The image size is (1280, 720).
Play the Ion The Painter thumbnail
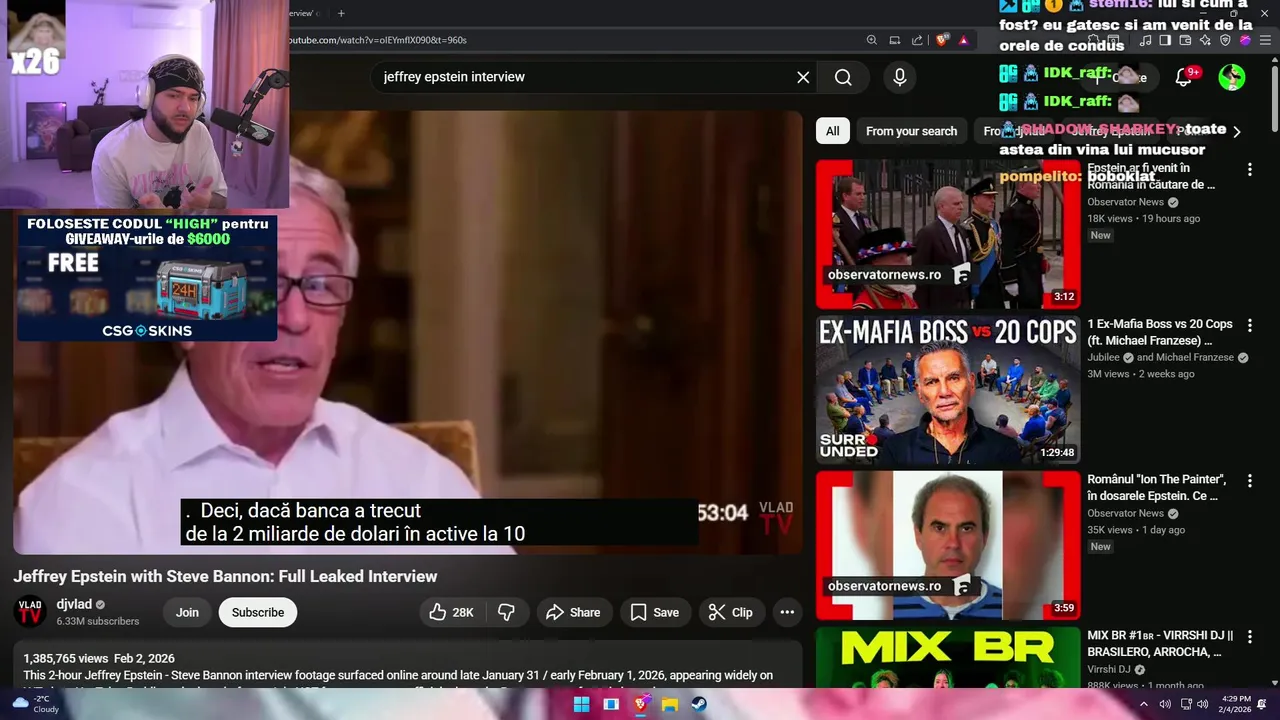948,545
